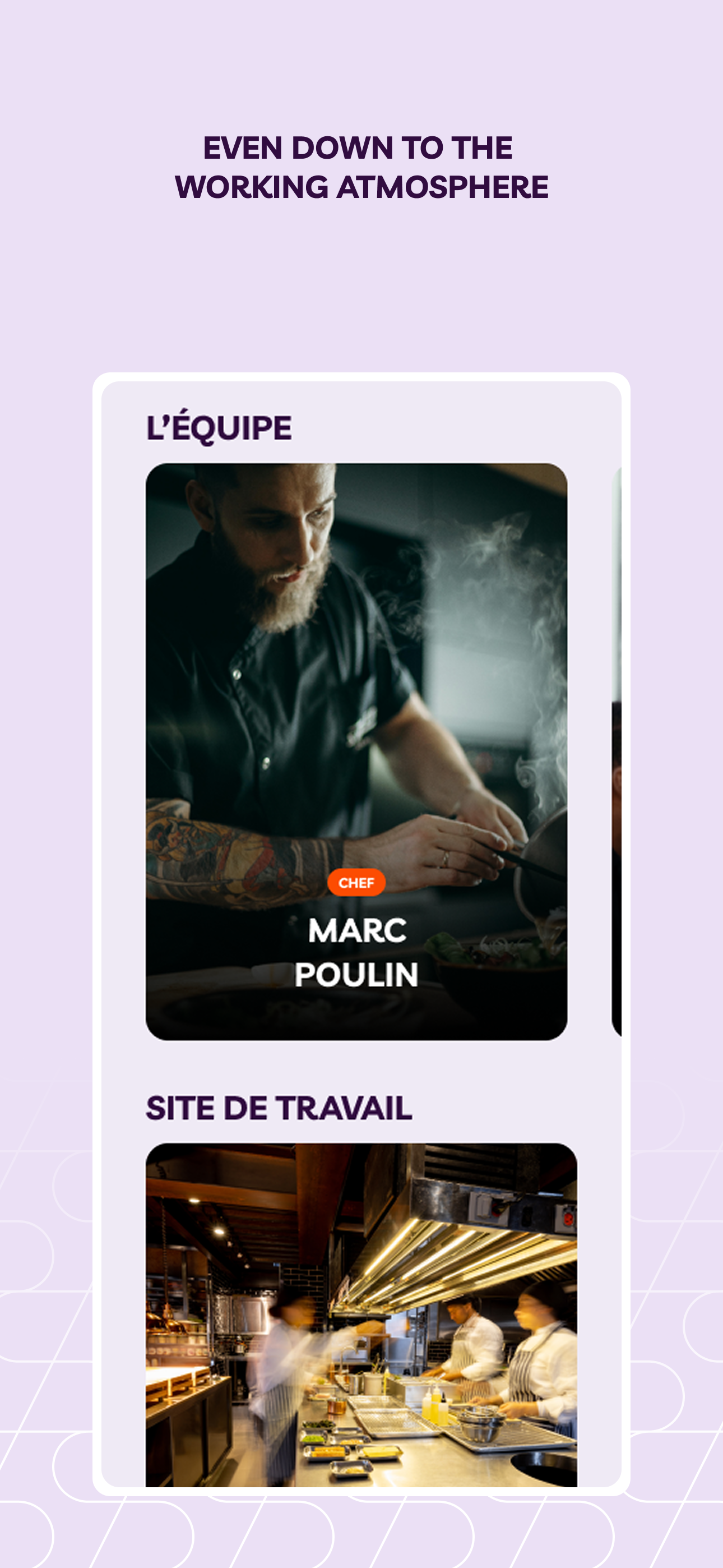Image resolution: width=723 pixels, height=1568 pixels.
Task: Tap the orange CHEF badge
Action: (x=356, y=883)
